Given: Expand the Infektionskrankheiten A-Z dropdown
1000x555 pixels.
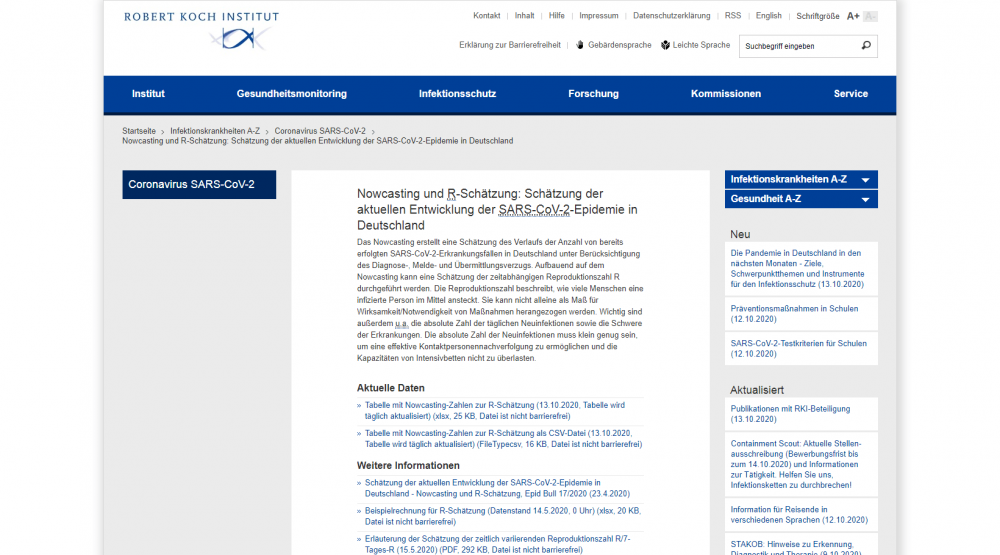Looking at the screenshot, I should [801, 179].
